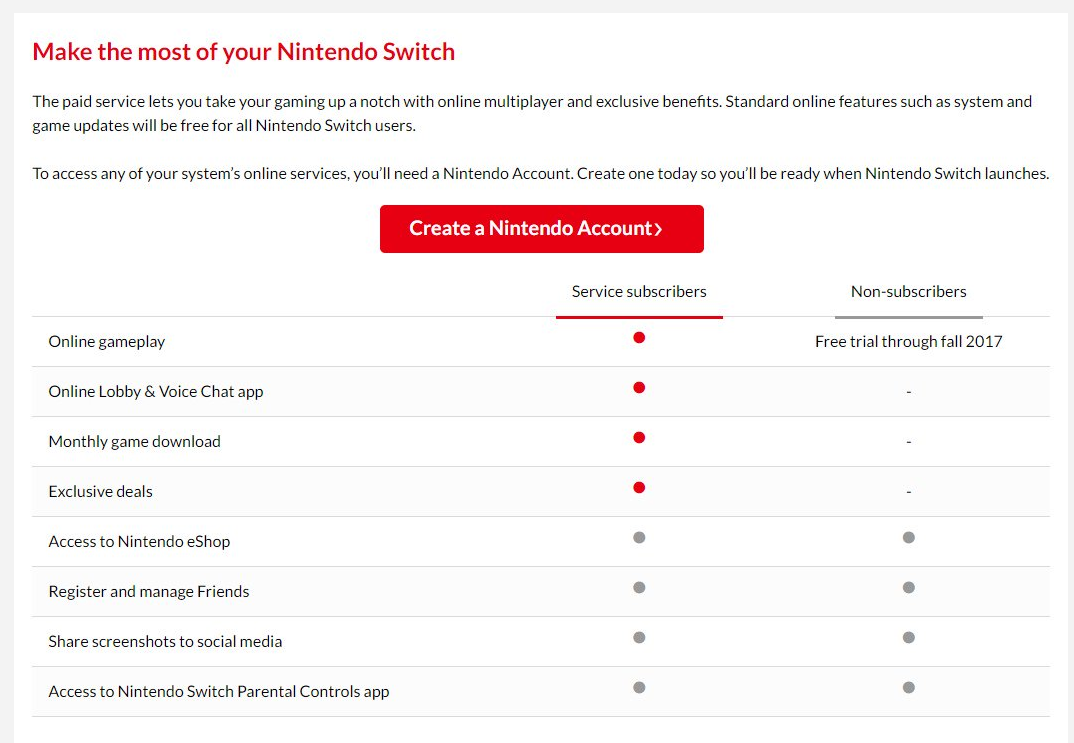The width and height of the screenshot is (1074, 743).
Task: Select the Non-subscribers column header
Action: click(908, 291)
